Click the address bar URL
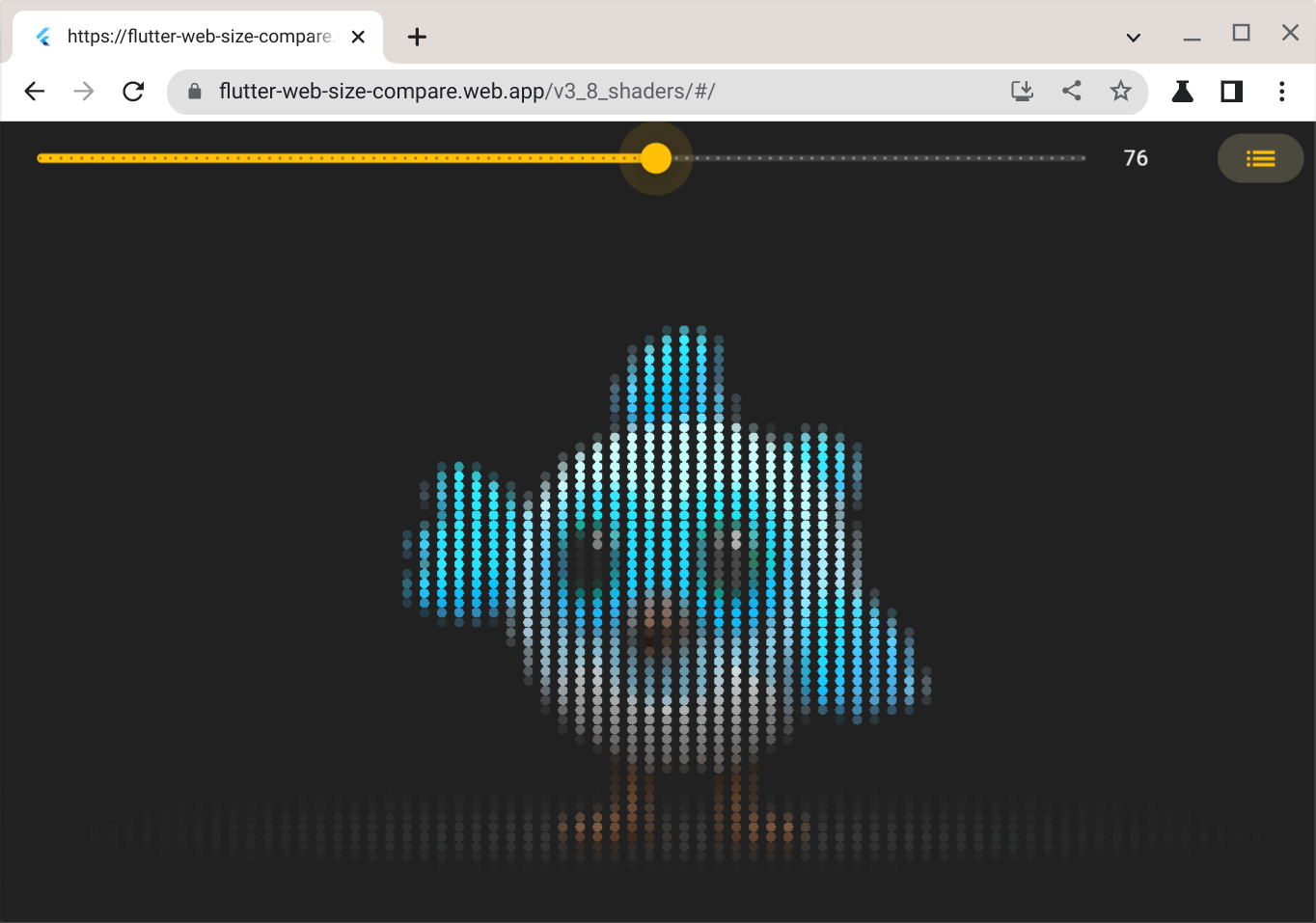 coord(467,92)
